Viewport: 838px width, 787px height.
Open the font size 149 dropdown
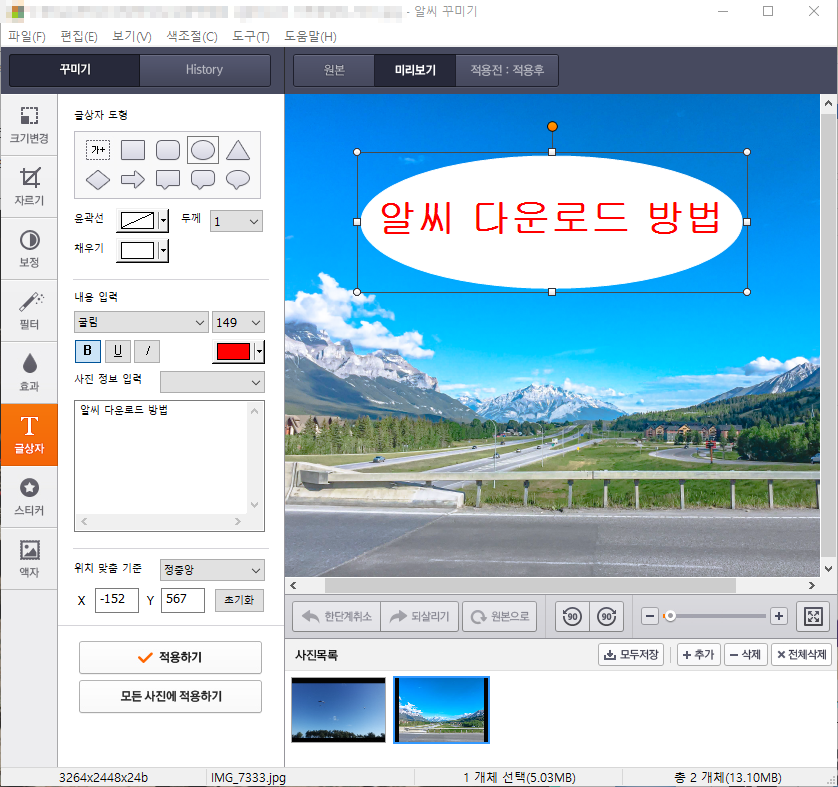tap(238, 322)
